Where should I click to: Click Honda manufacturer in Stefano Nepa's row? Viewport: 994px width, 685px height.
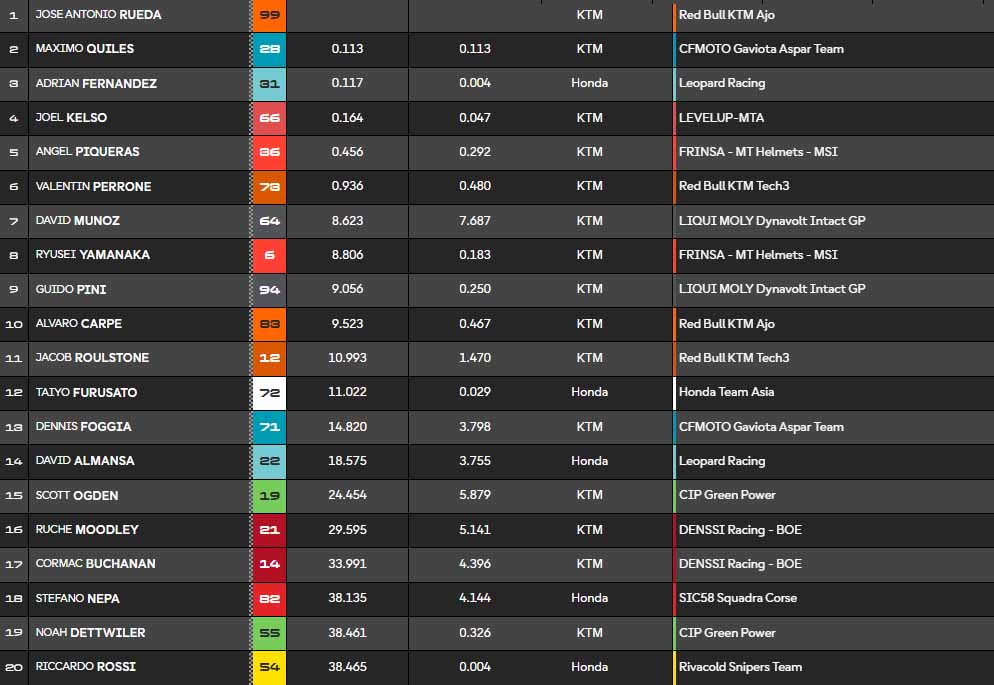click(x=589, y=598)
